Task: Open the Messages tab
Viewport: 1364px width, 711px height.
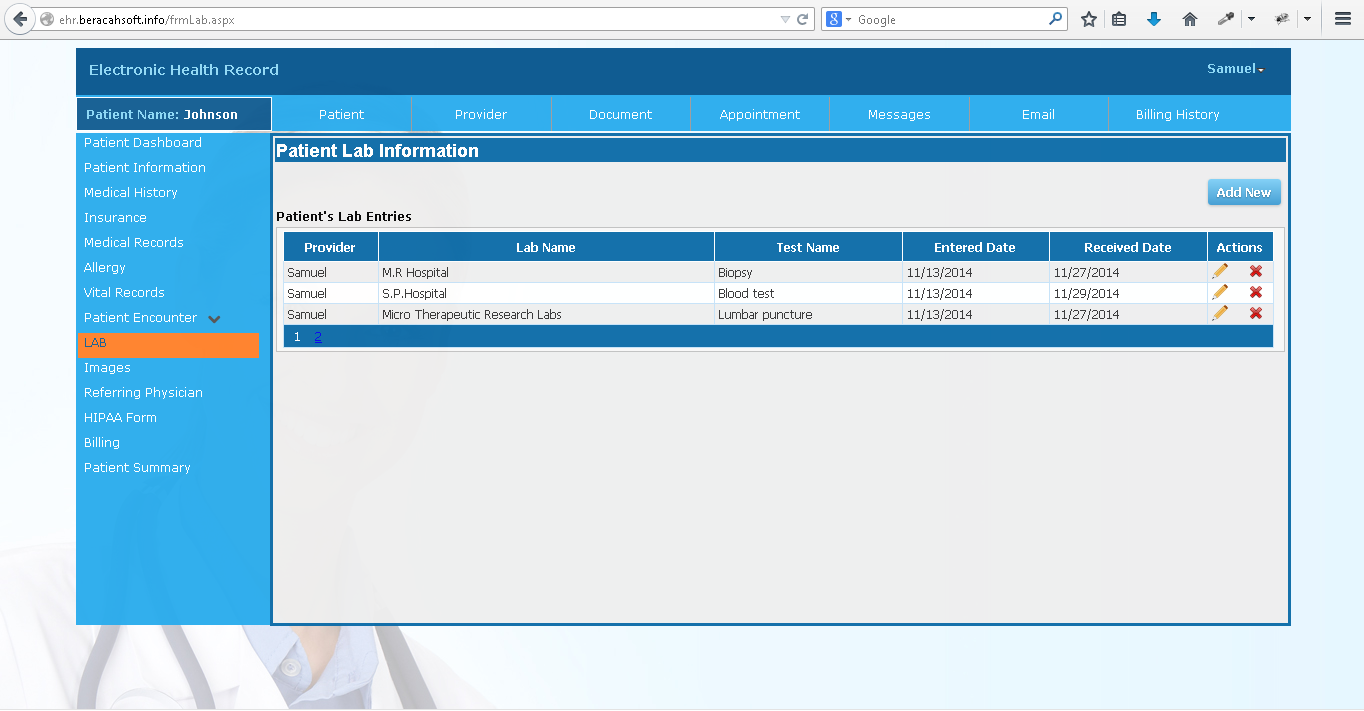Action: point(899,114)
